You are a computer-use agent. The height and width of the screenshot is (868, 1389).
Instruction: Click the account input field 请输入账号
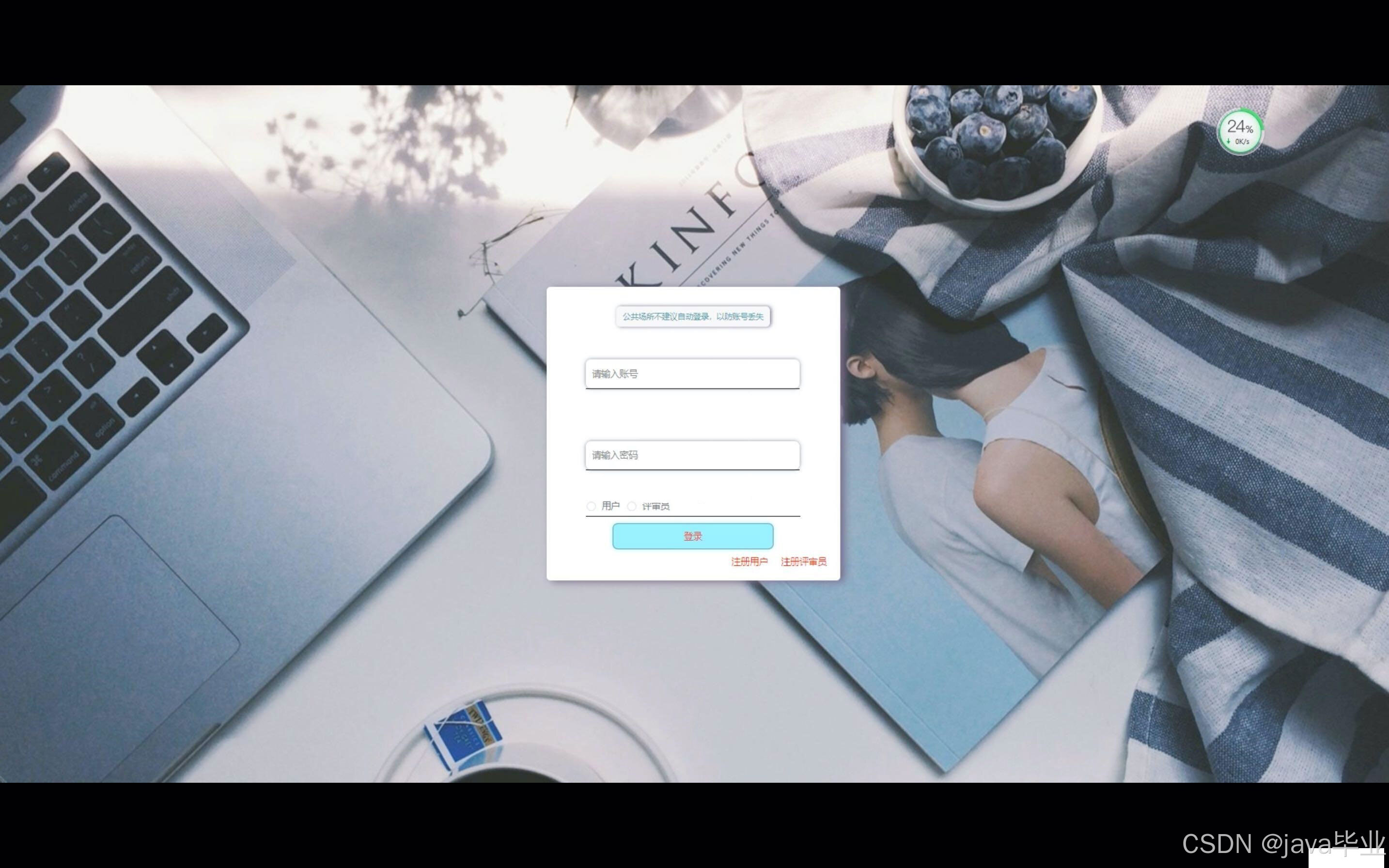point(692,374)
